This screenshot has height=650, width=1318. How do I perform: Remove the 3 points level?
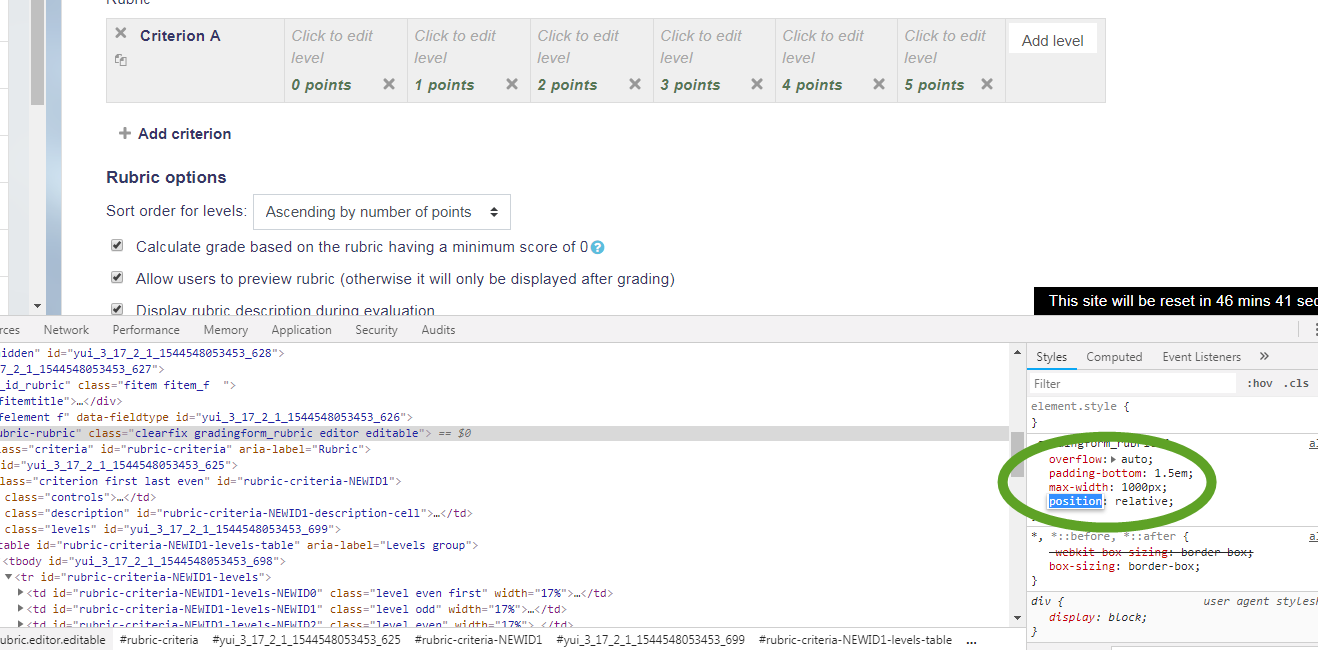tap(757, 84)
